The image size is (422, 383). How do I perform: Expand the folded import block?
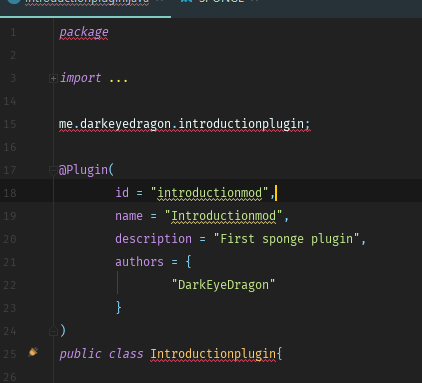click(x=53, y=79)
